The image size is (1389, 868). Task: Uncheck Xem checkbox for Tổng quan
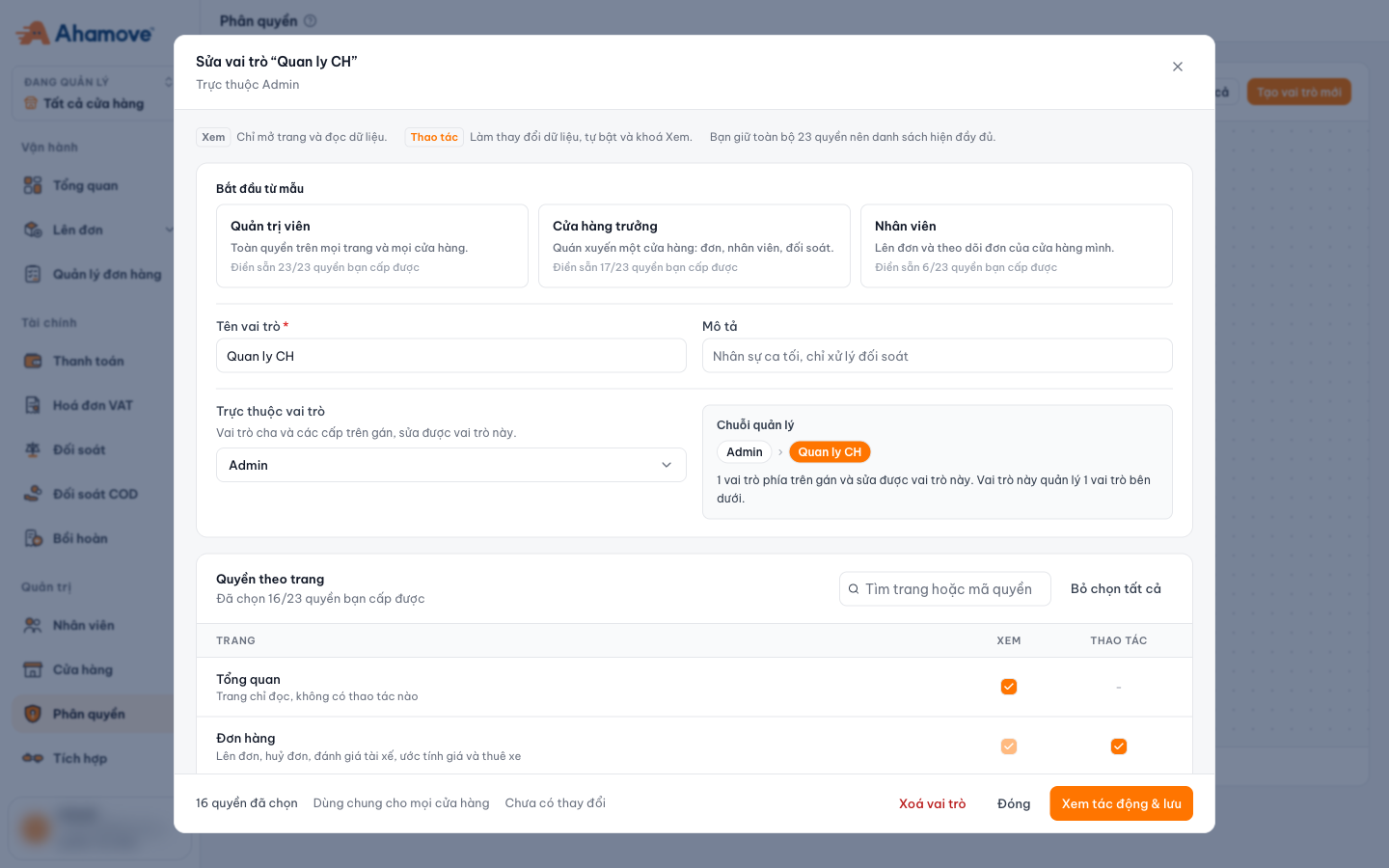[1009, 687]
